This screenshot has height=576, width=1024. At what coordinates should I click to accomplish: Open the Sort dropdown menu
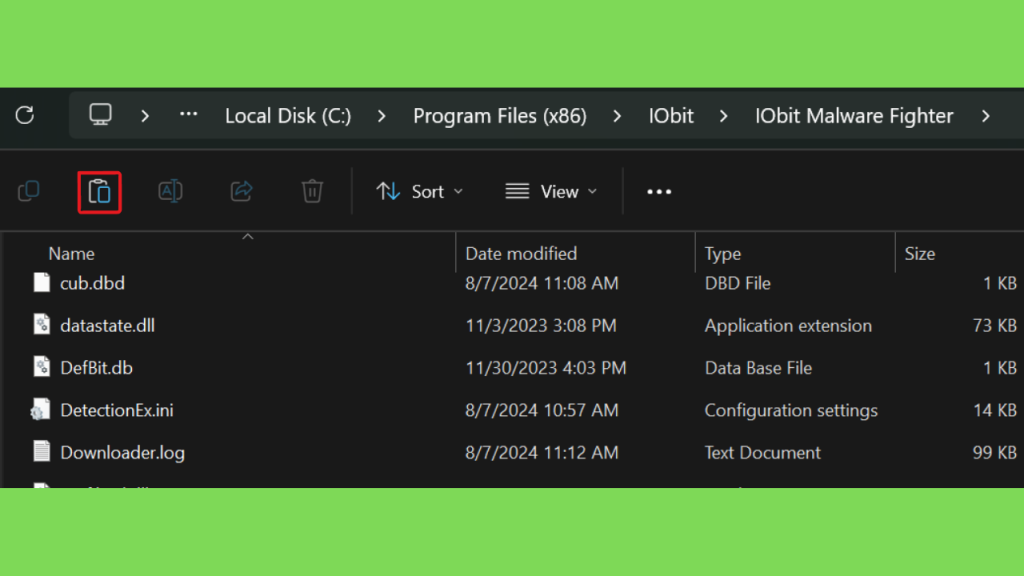(420, 191)
